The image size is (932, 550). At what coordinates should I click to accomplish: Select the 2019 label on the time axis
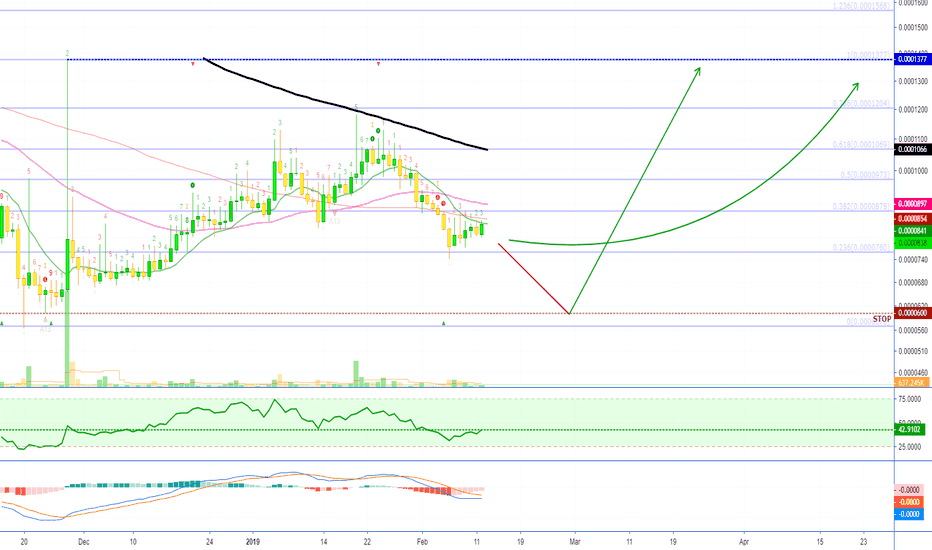click(253, 542)
